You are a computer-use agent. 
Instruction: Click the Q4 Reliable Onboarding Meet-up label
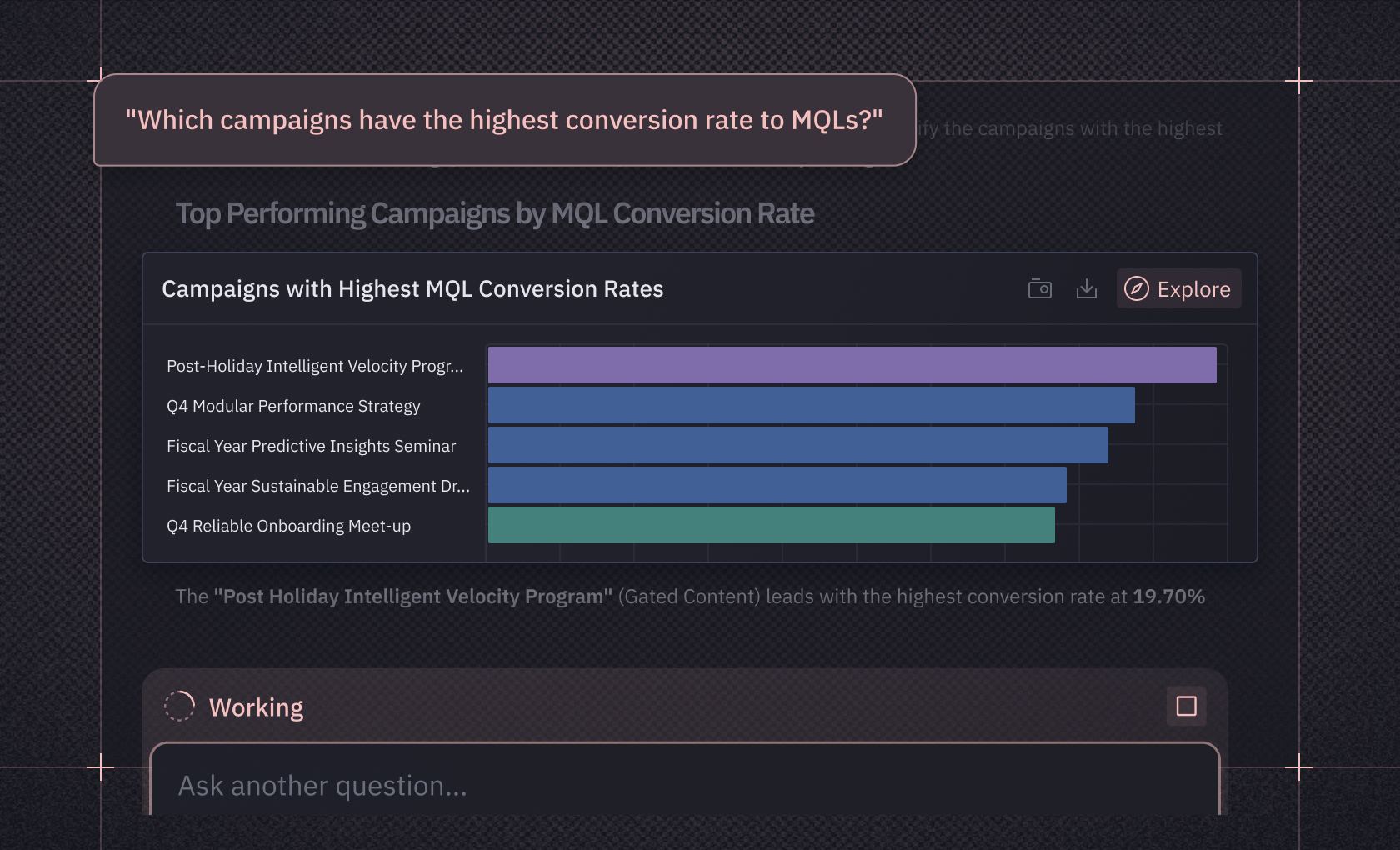288,526
